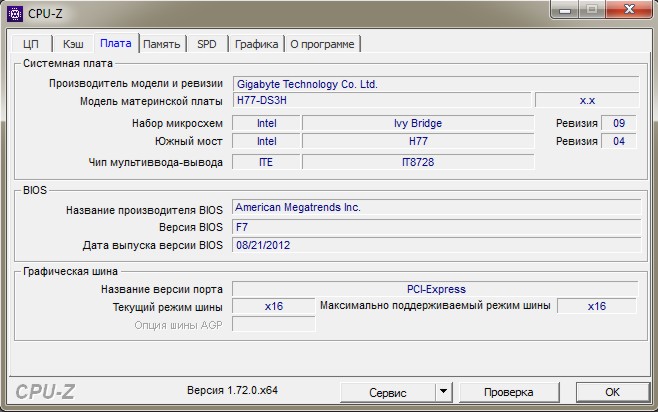The image size is (658, 412).
Task: Click the CPU-Z icon in the title bar
Action: click(15, 13)
